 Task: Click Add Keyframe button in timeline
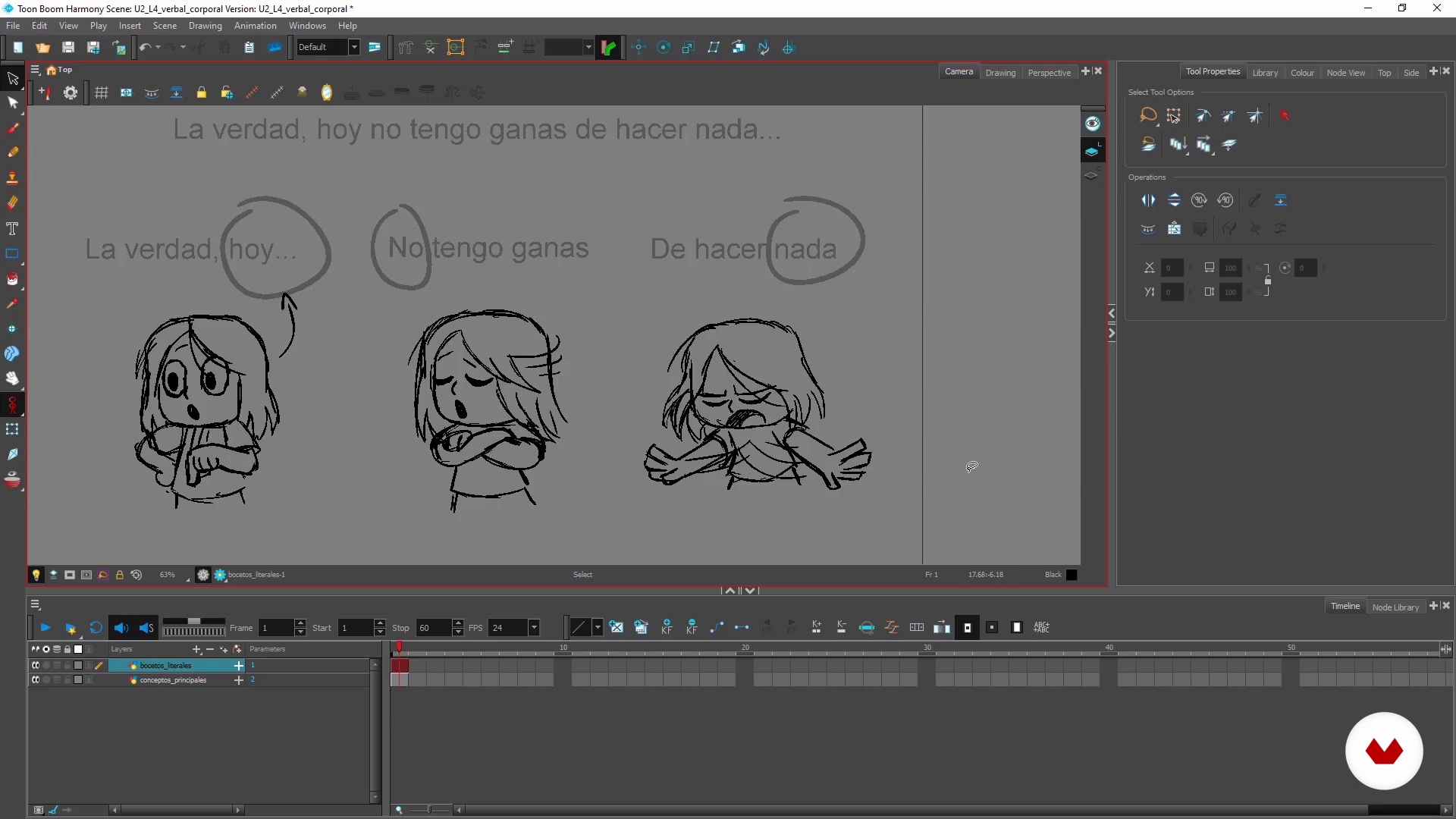(667, 627)
